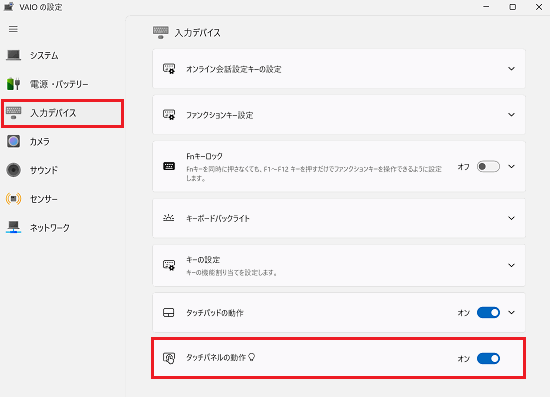Open the ネットワーク section
This screenshot has width=550, height=397.
(x=62, y=228)
